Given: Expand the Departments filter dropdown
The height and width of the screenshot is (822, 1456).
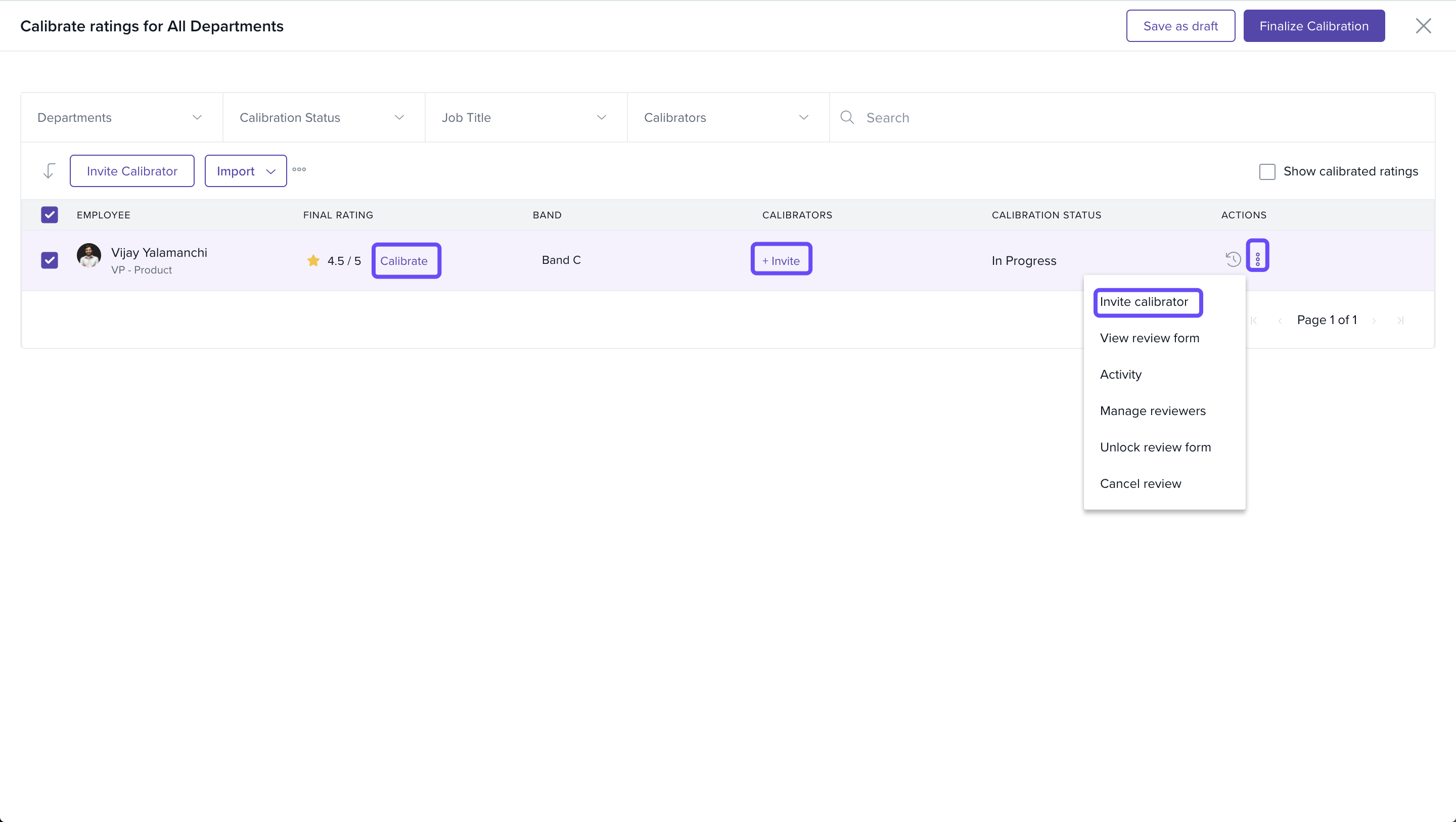Looking at the screenshot, I should click(x=121, y=118).
